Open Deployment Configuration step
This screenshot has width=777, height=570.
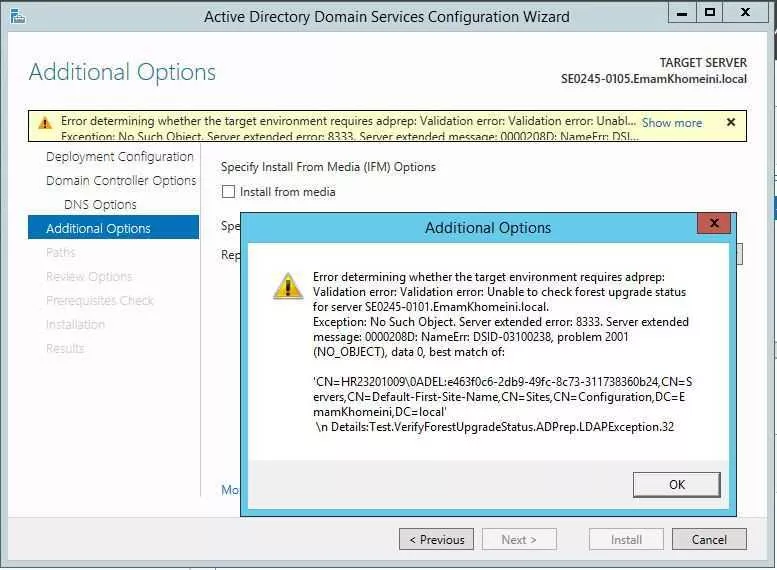(119, 157)
